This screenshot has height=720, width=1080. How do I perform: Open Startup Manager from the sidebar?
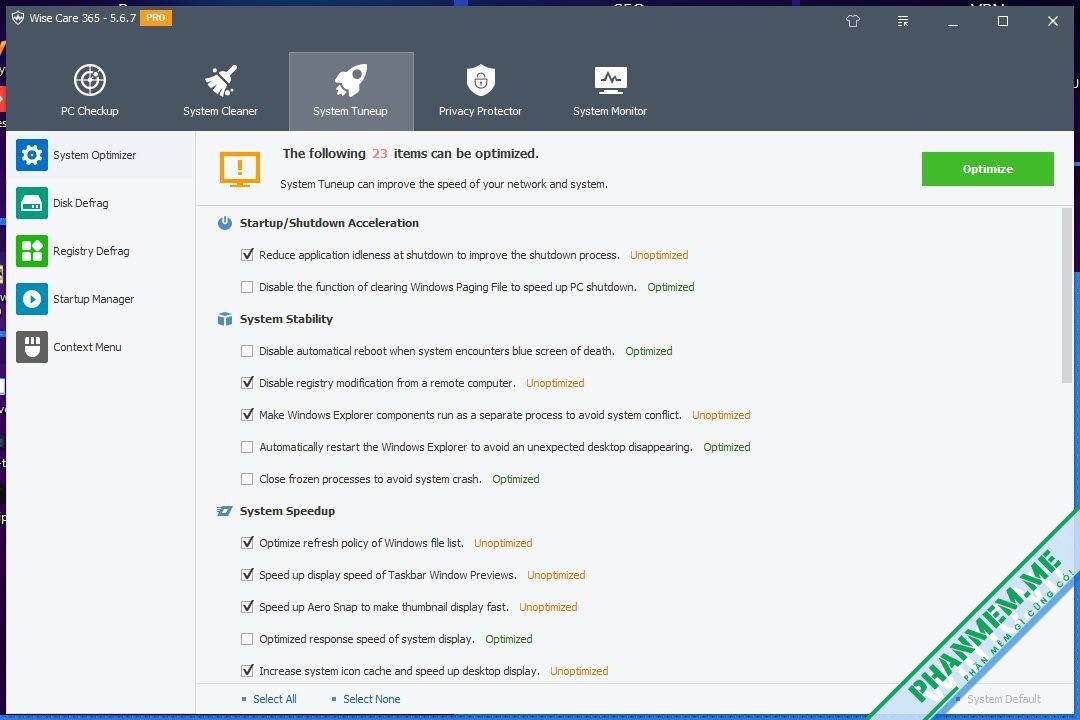pos(101,299)
